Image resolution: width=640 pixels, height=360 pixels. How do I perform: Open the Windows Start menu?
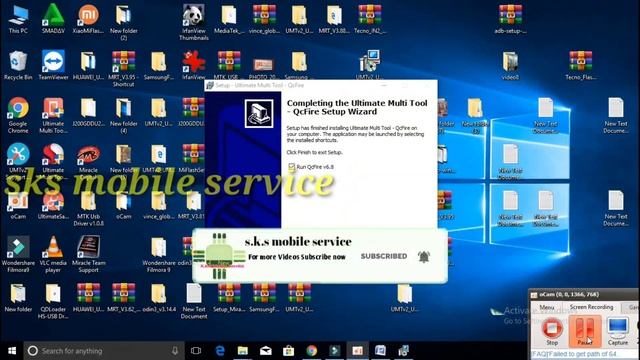coord(12,351)
